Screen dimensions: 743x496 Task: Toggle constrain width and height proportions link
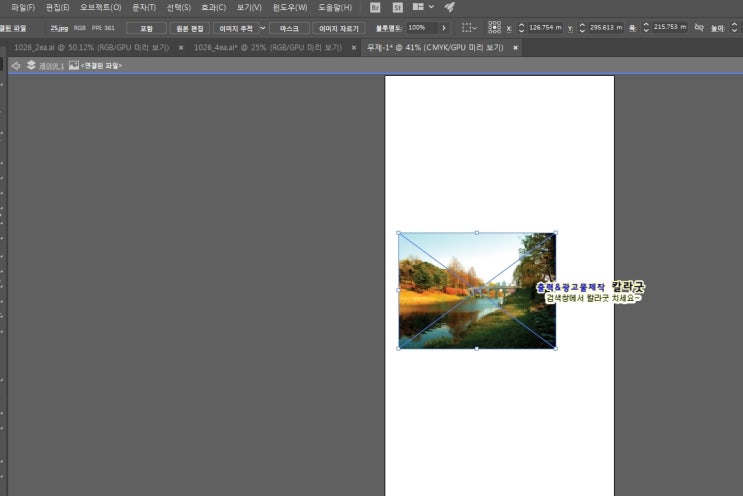[x=699, y=27]
